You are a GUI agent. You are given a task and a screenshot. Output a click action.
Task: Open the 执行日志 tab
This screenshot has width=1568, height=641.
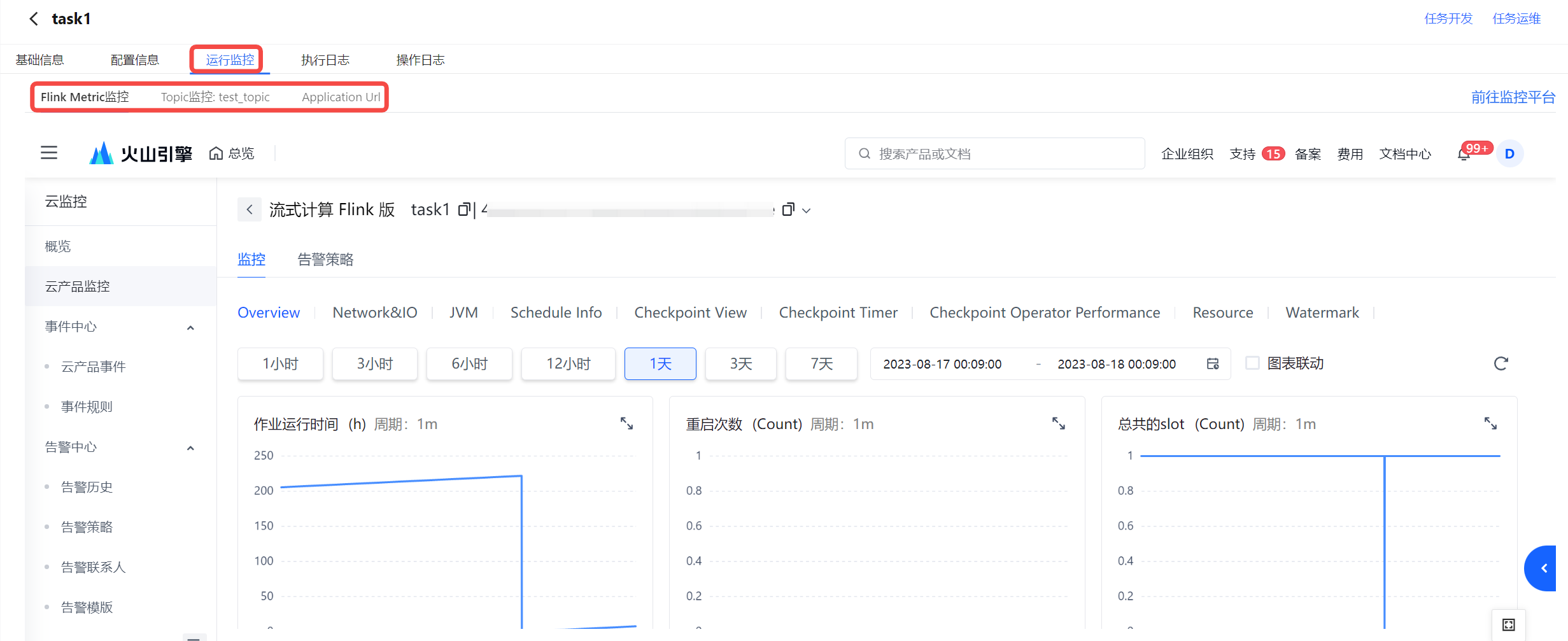(325, 60)
